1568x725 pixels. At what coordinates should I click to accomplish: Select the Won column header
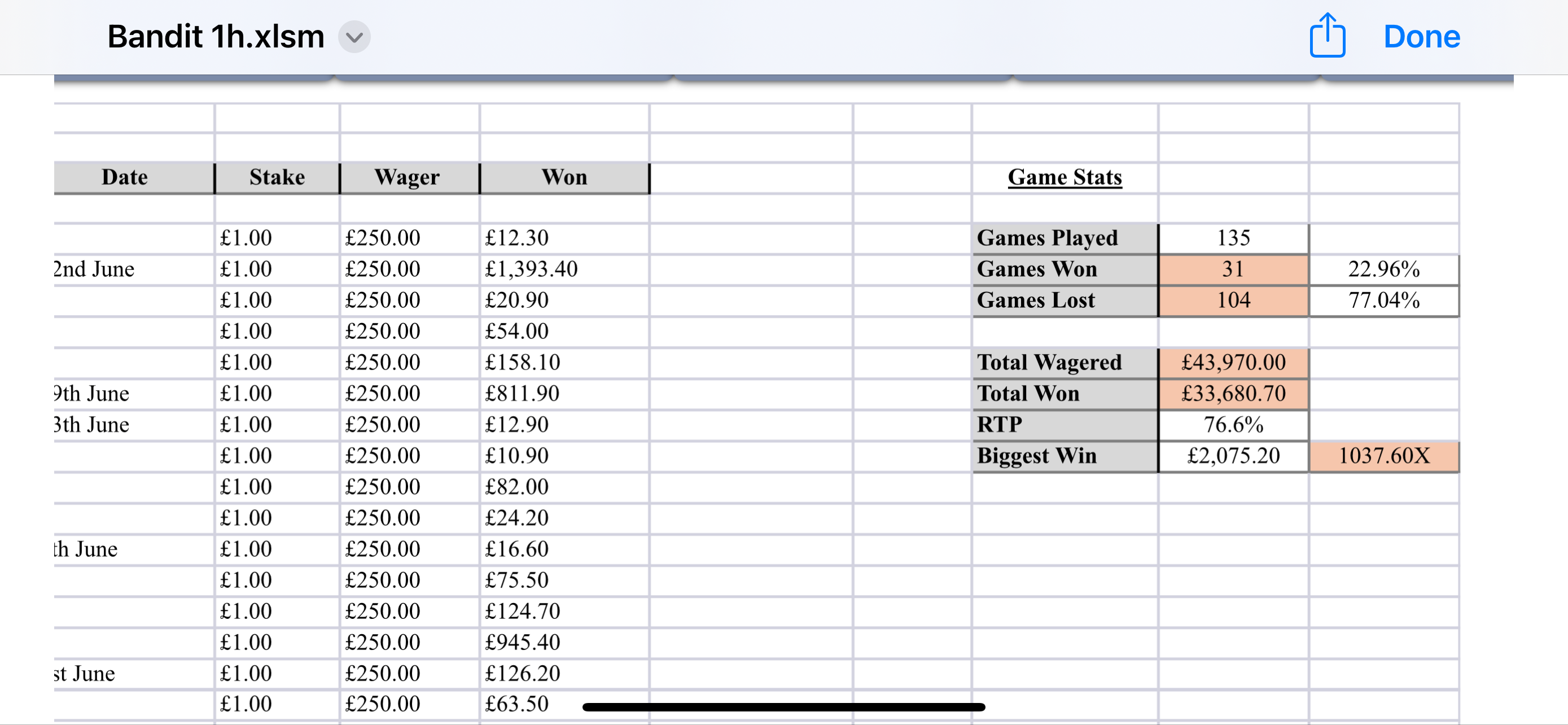564,178
